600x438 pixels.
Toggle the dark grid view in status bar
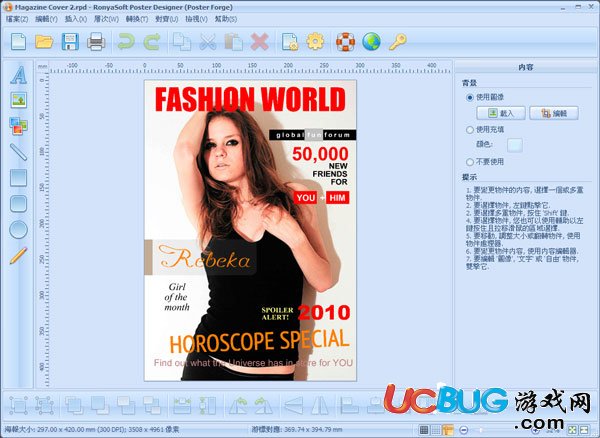pos(424,430)
